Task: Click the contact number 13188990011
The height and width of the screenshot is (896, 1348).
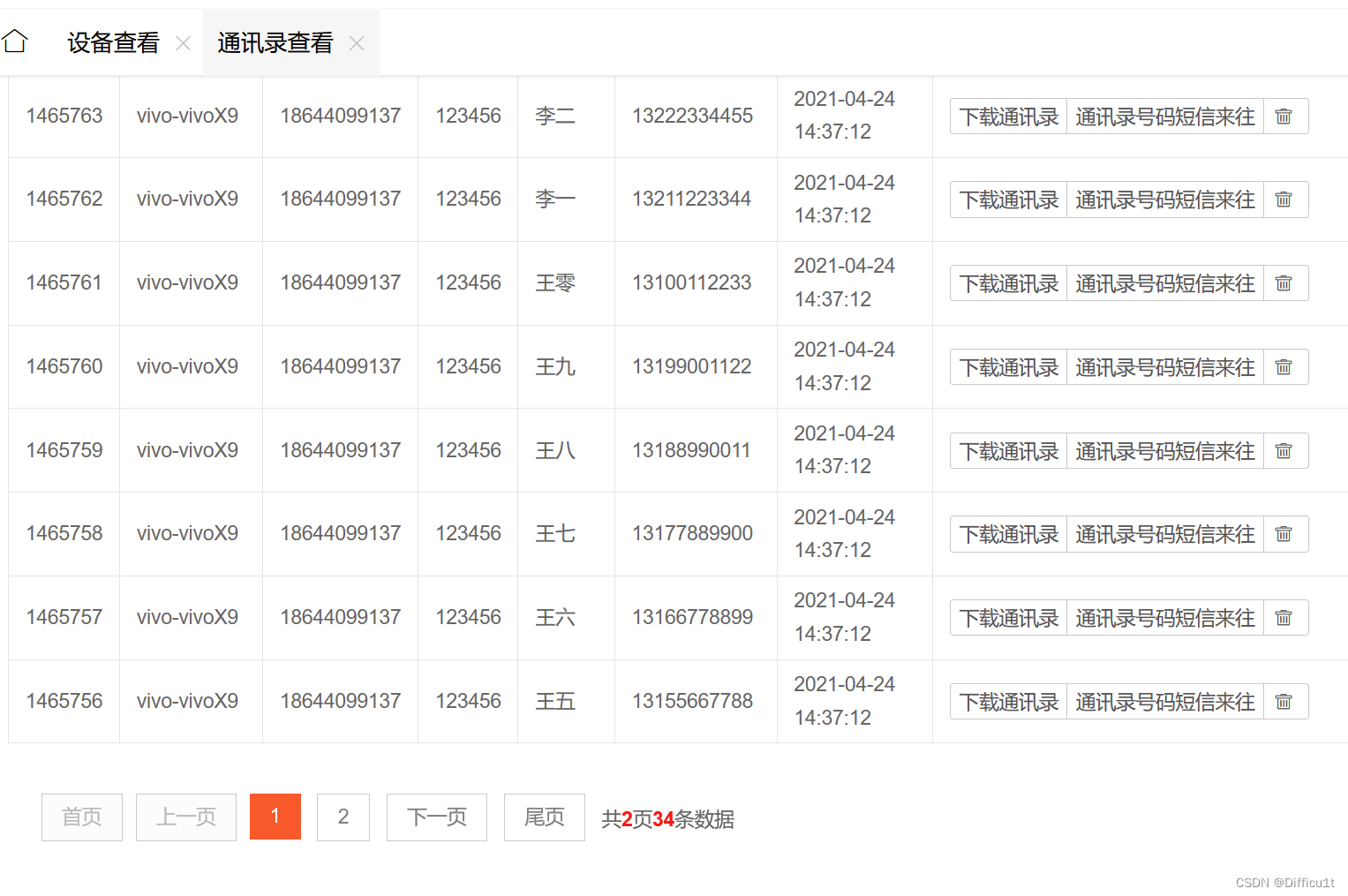Action: pyautogui.click(x=692, y=450)
